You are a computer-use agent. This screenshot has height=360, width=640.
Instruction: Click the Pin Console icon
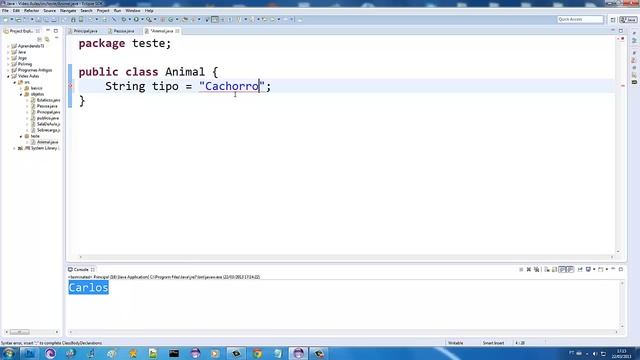pyautogui.click(x=580, y=269)
